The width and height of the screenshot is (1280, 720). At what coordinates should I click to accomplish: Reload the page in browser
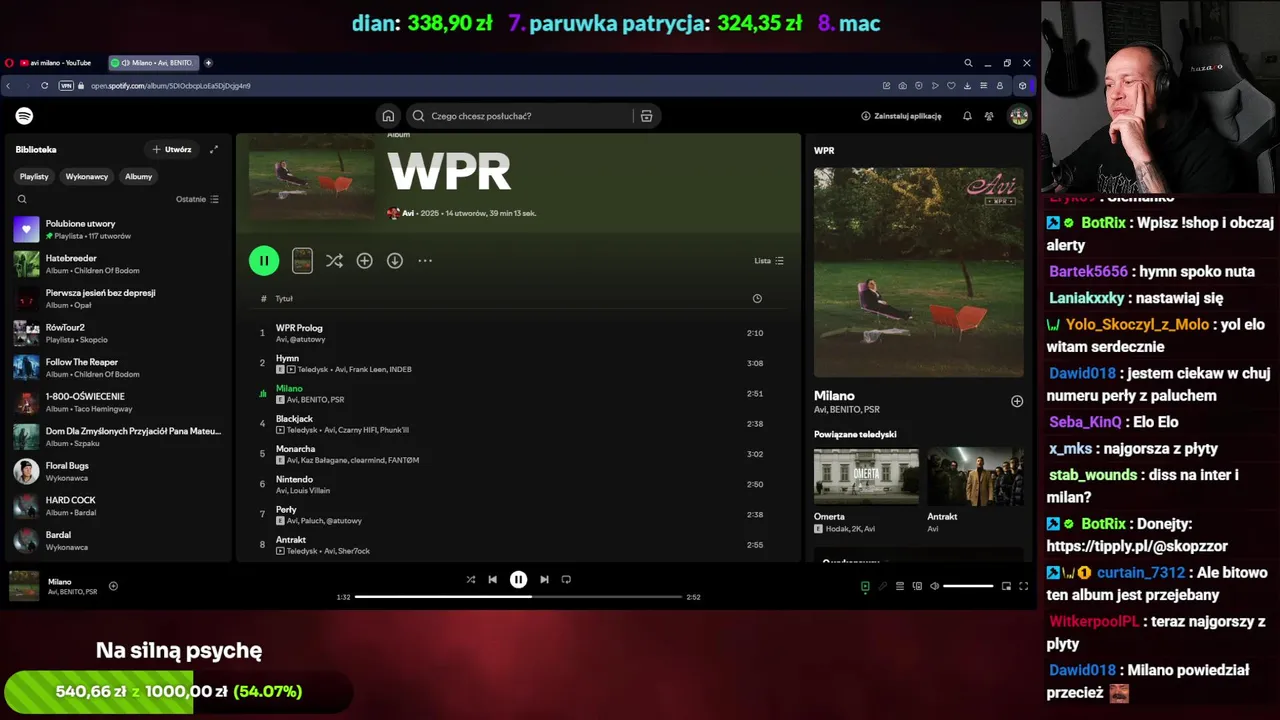click(x=44, y=86)
